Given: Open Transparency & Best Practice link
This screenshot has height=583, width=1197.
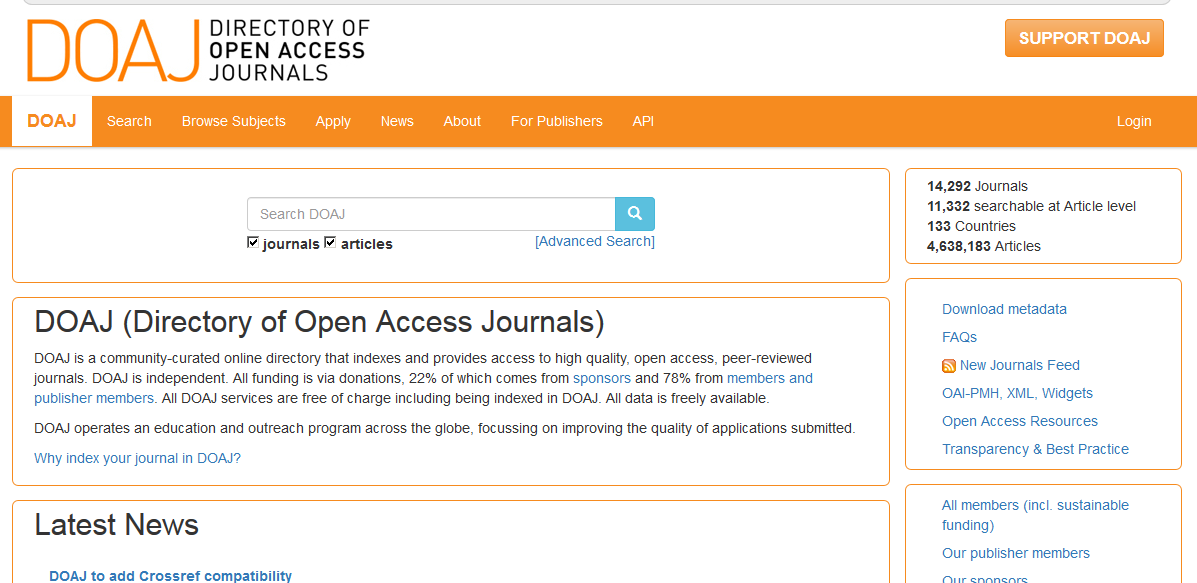Looking at the screenshot, I should point(1035,449).
